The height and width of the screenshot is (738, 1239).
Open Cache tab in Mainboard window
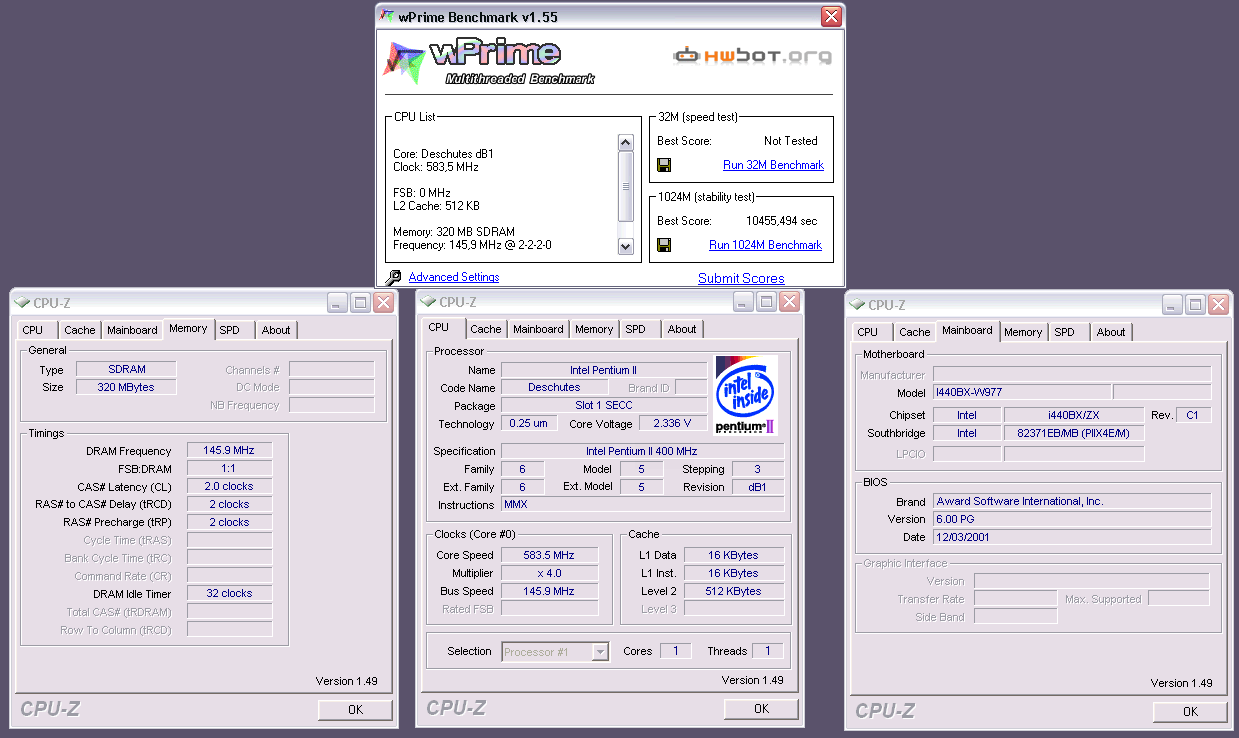915,332
